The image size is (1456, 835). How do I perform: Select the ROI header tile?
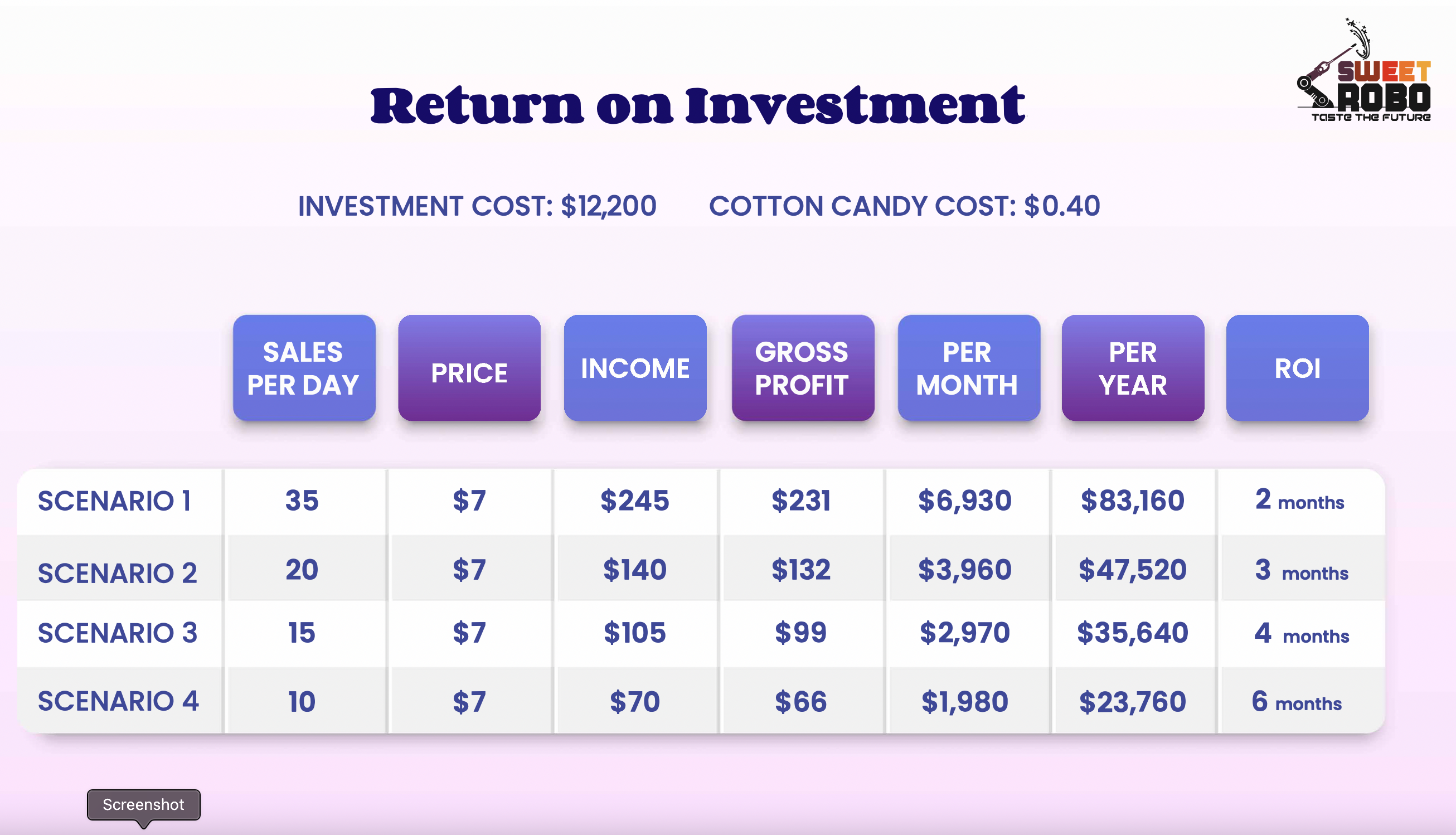click(x=1297, y=367)
